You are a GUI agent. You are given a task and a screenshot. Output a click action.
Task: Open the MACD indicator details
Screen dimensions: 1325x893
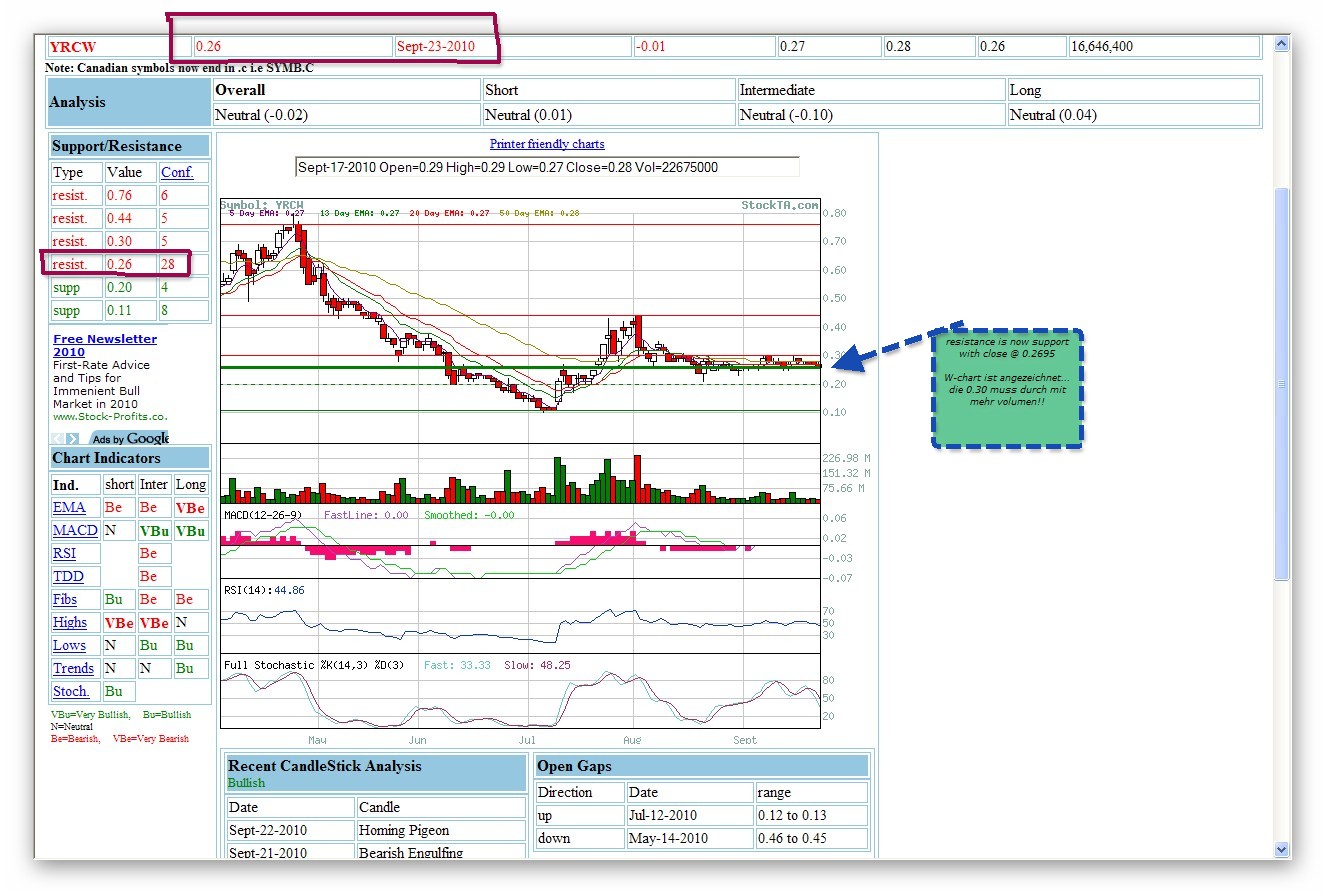click(x=74, y=530)
